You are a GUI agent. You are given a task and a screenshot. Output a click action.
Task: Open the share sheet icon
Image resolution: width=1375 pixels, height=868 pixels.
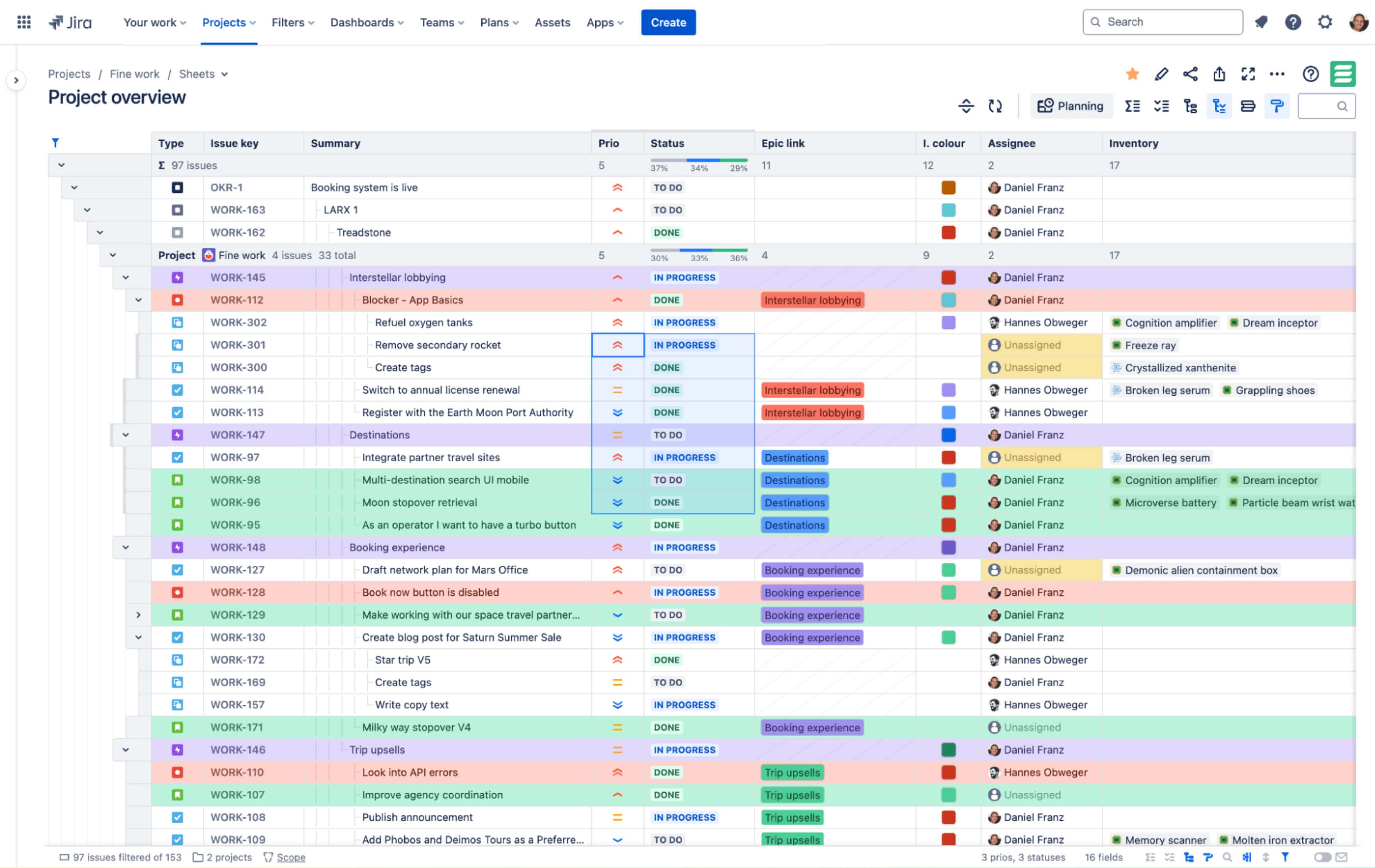tap(1190, 74)
